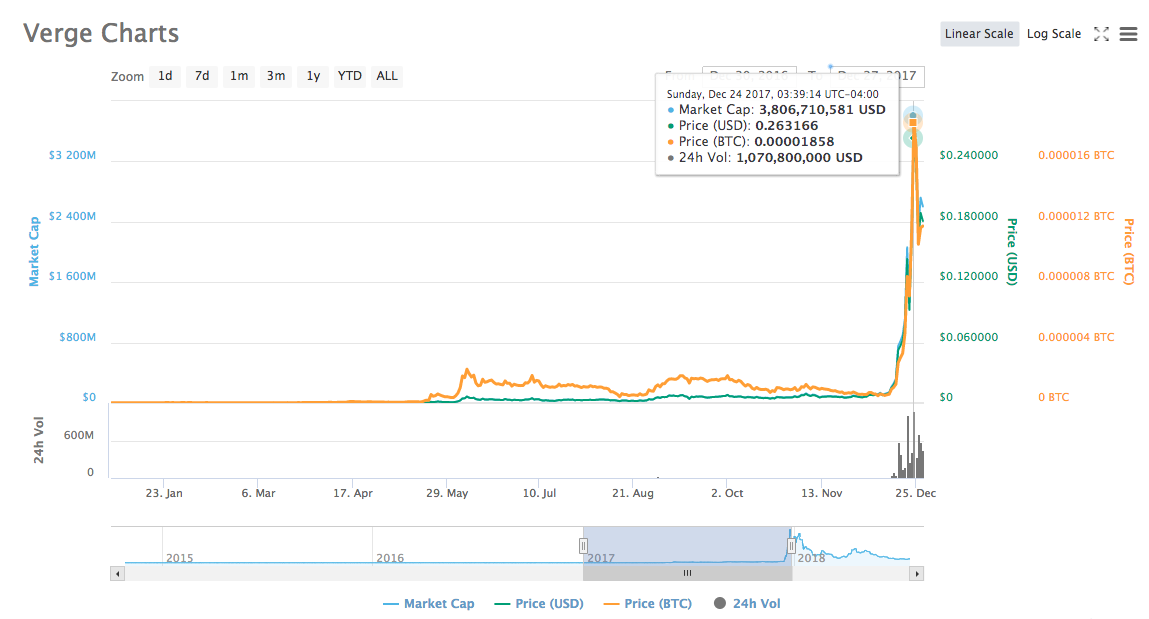Set zoom range to 1m

(239, 76)
